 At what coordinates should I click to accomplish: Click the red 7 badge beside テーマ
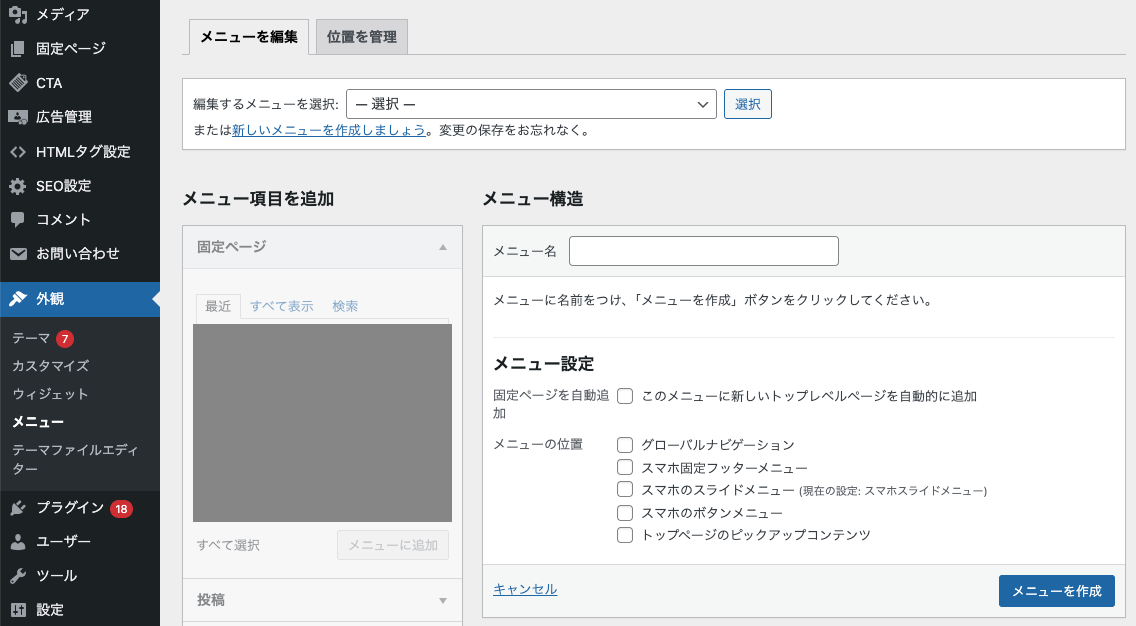coord(65,338)
